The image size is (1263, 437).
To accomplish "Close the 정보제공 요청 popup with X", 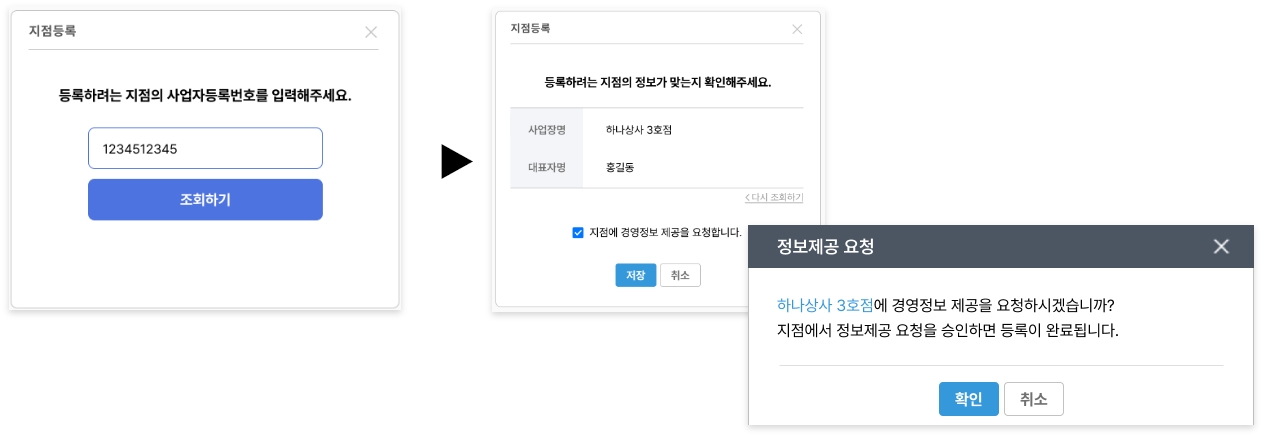I will [1221, 247].
